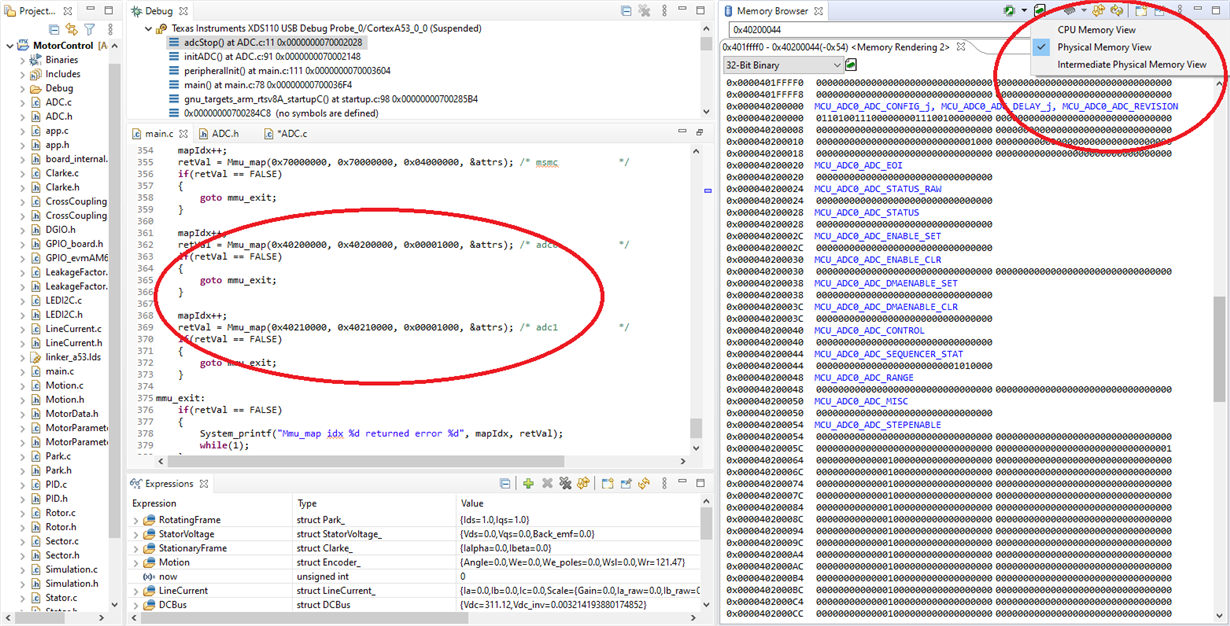Pin Expressions view to debug context
This screenshot has height=626, width=1230.
pos(626,484)
